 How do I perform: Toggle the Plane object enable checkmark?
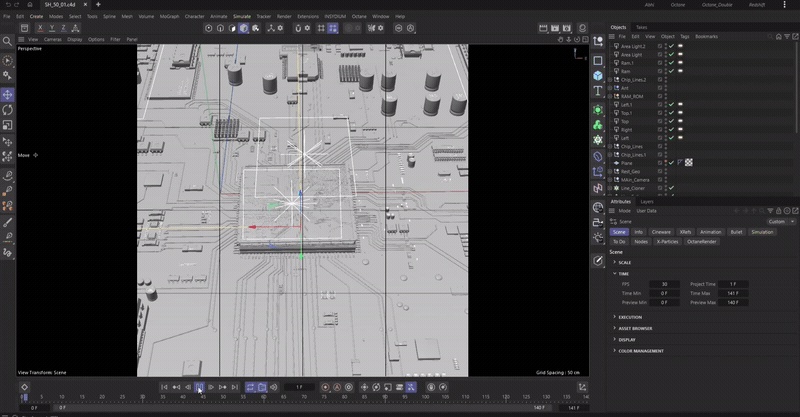(x=671, y=163)
